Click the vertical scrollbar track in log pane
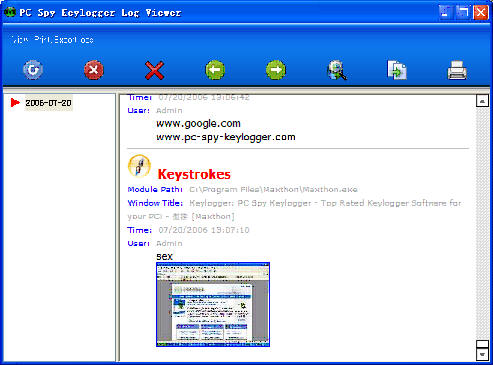Screen dimensions: 493x365 pyautogui.click(x=482, y=223)
